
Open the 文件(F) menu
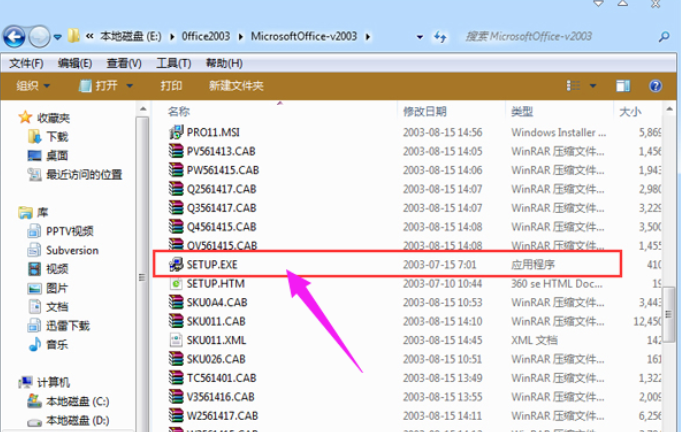coord(26,63)
